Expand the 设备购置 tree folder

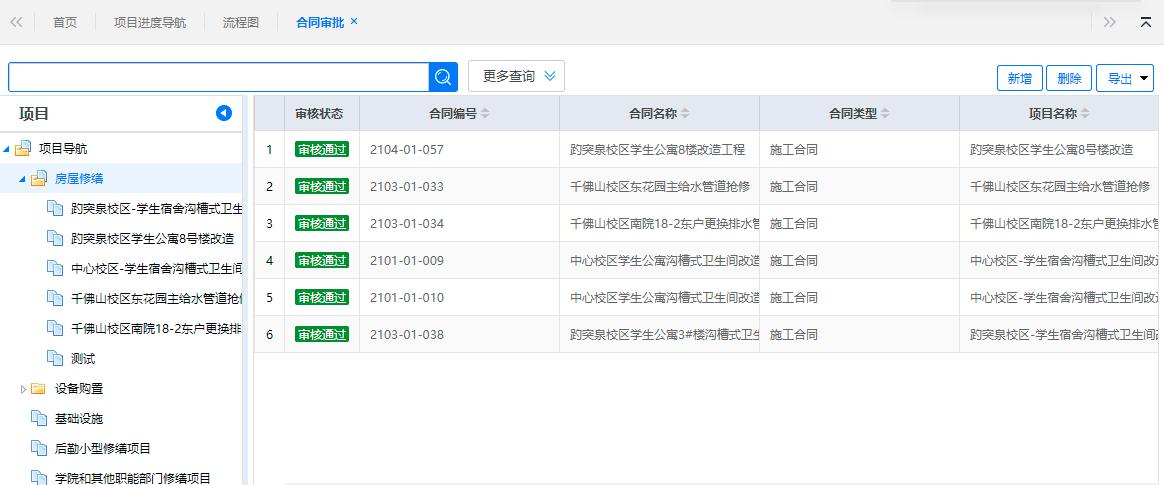pyautogui.click(x=24, y=389)
